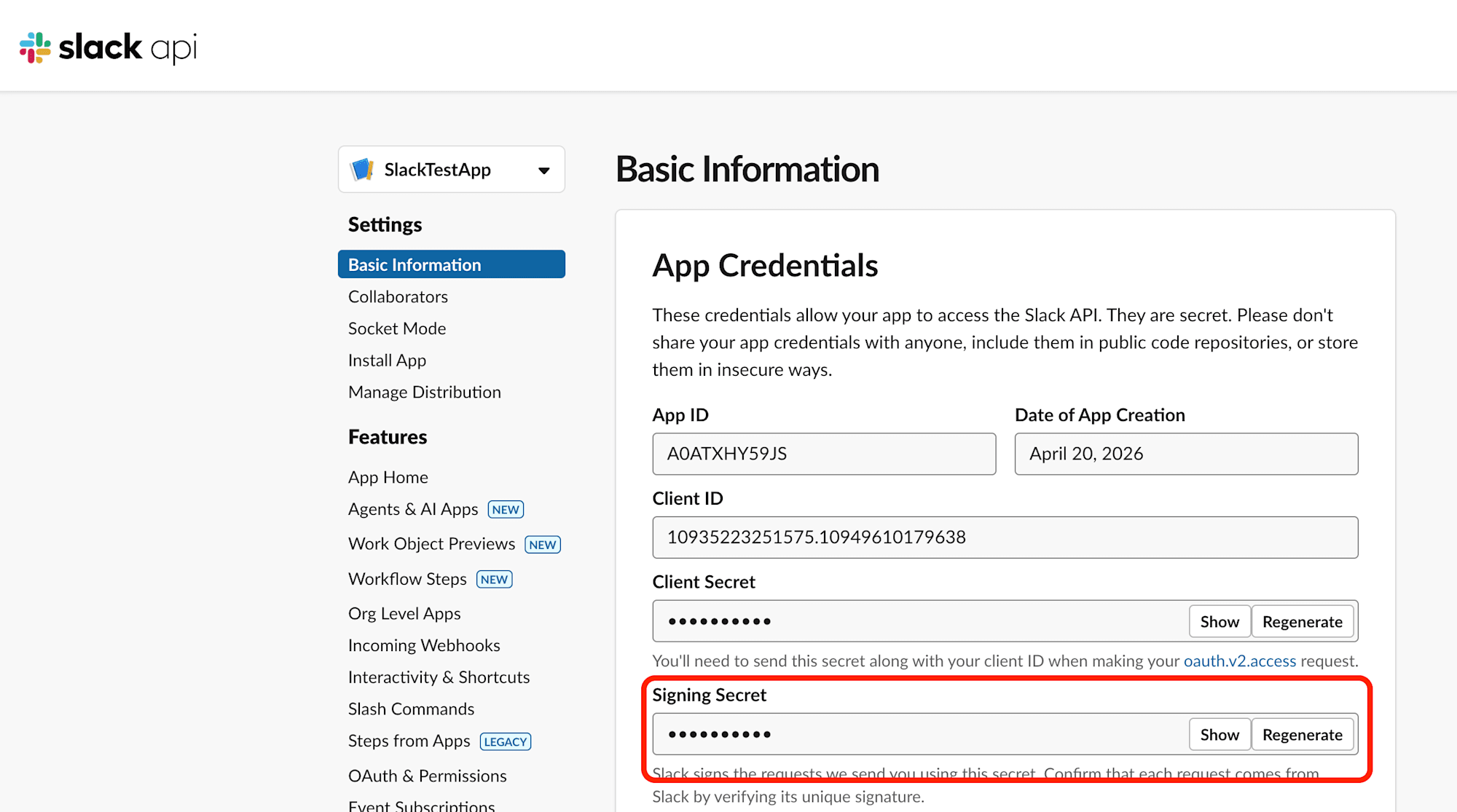The image size is (1457, 812).
Task: Click the Slack logo icon
Action: (35, 47)
